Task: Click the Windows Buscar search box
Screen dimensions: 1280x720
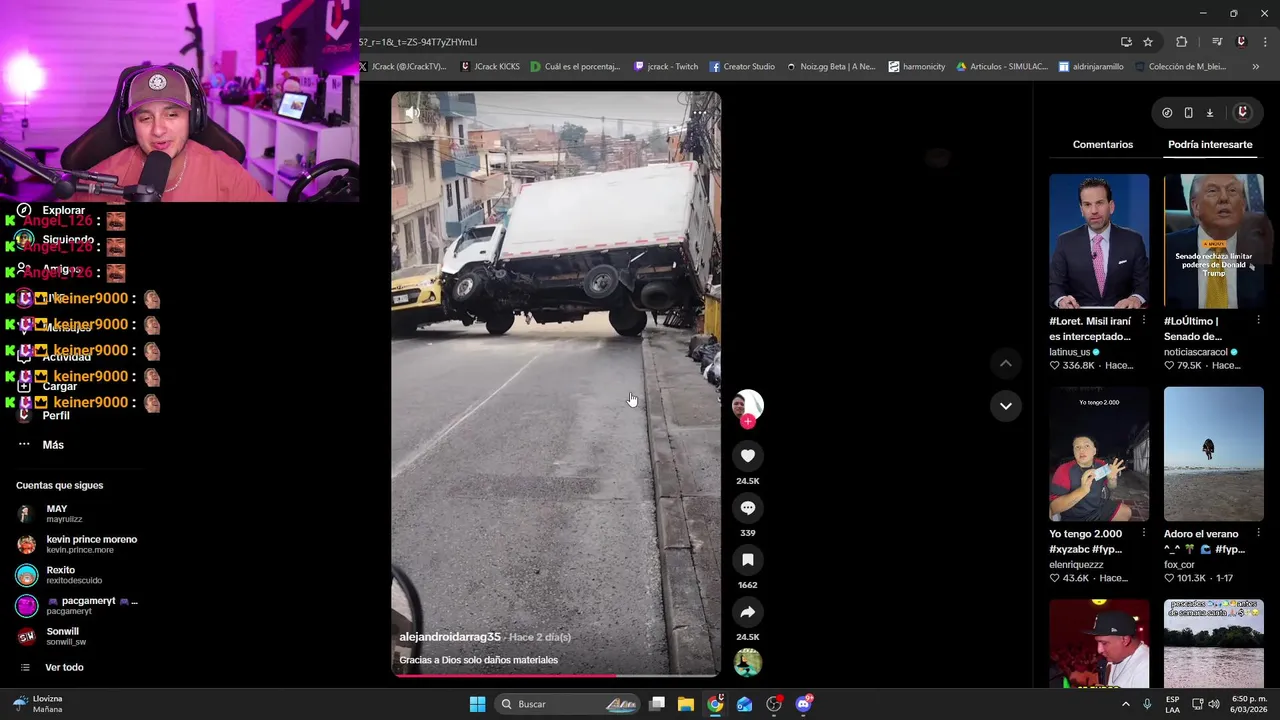Action: click(x=567, y=704)
